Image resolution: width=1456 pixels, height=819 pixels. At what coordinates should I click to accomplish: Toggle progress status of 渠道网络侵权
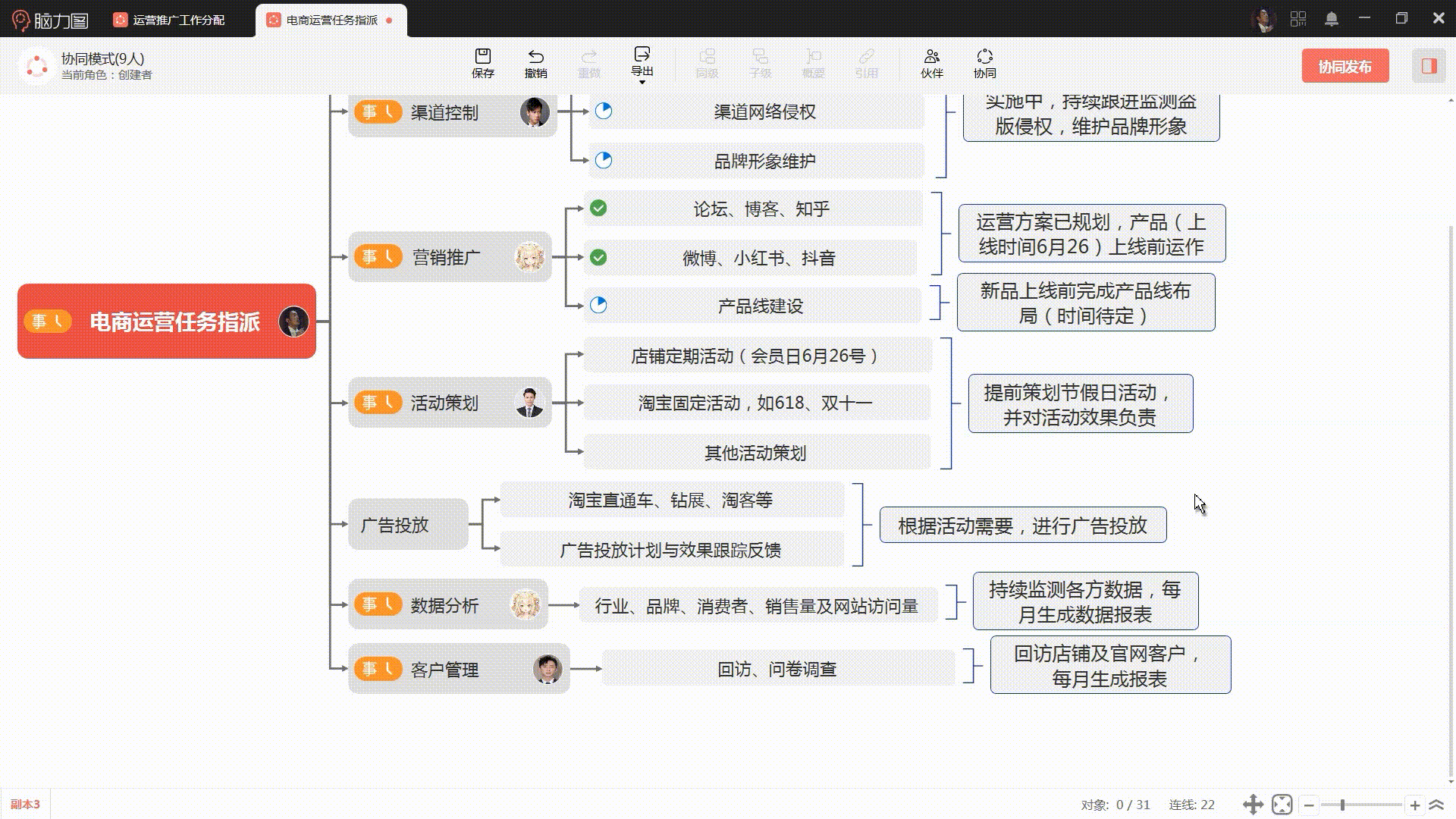pos(604,111)
